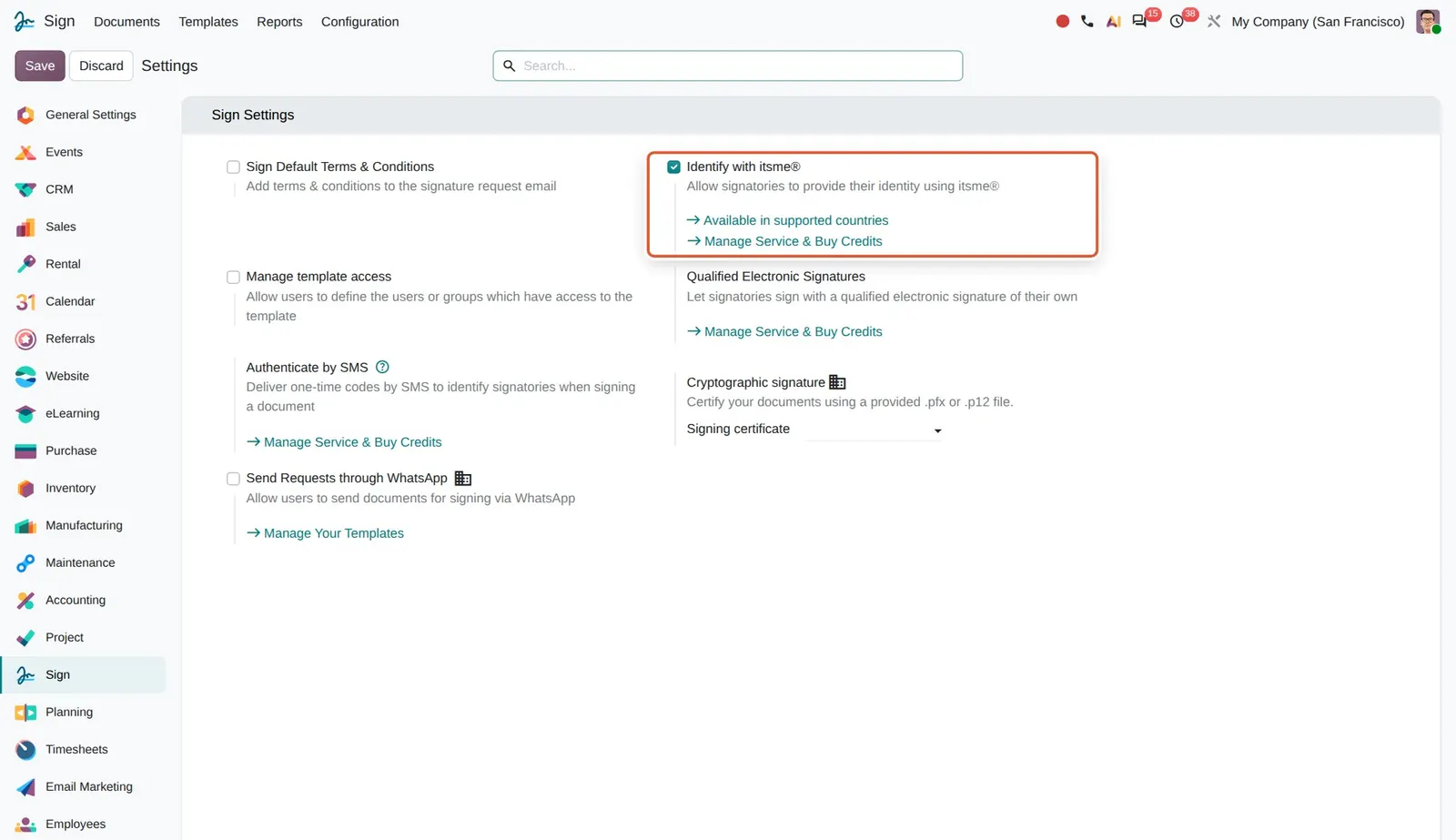Image resolution: width=1456 pixels, height=840 pixels.
Task: Open the AI assistant icon
Action: pyautogui.click(x=1113, y=21)
